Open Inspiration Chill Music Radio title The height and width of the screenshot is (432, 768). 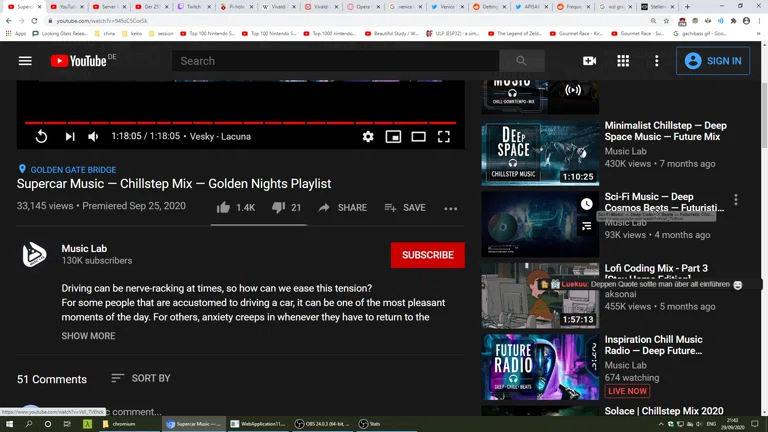(x=653, y=345)
